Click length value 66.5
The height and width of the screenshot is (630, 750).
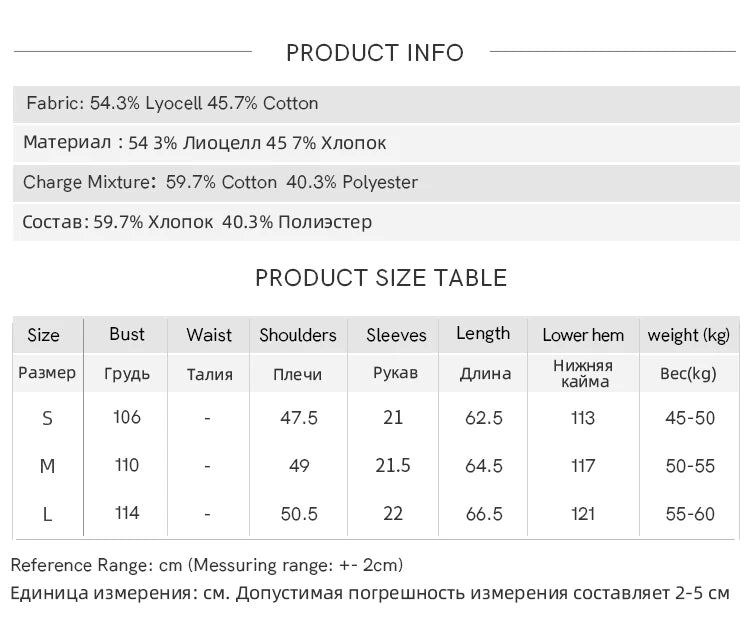click(484, 514)
